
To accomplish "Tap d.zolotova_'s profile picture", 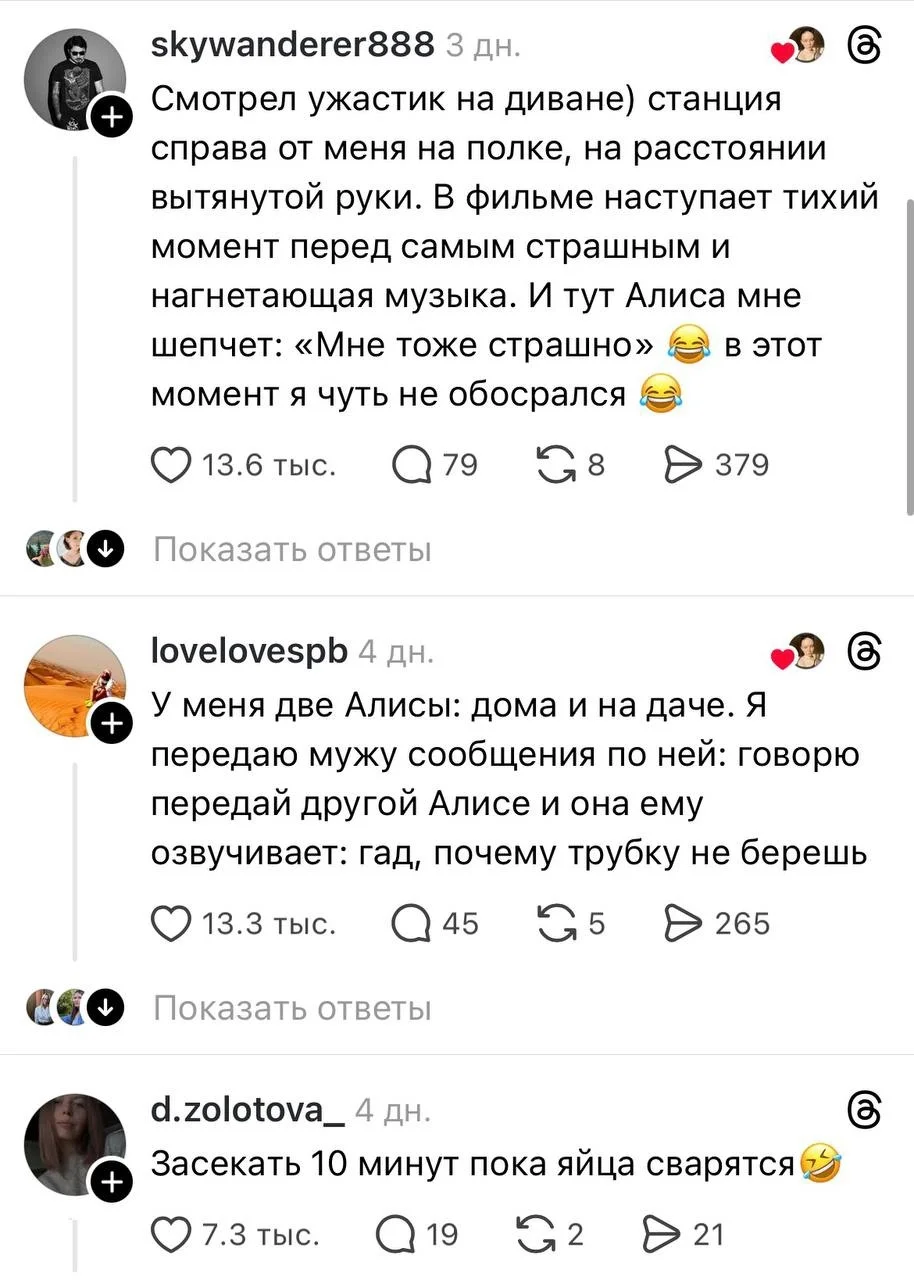I will pos(77,1140).
